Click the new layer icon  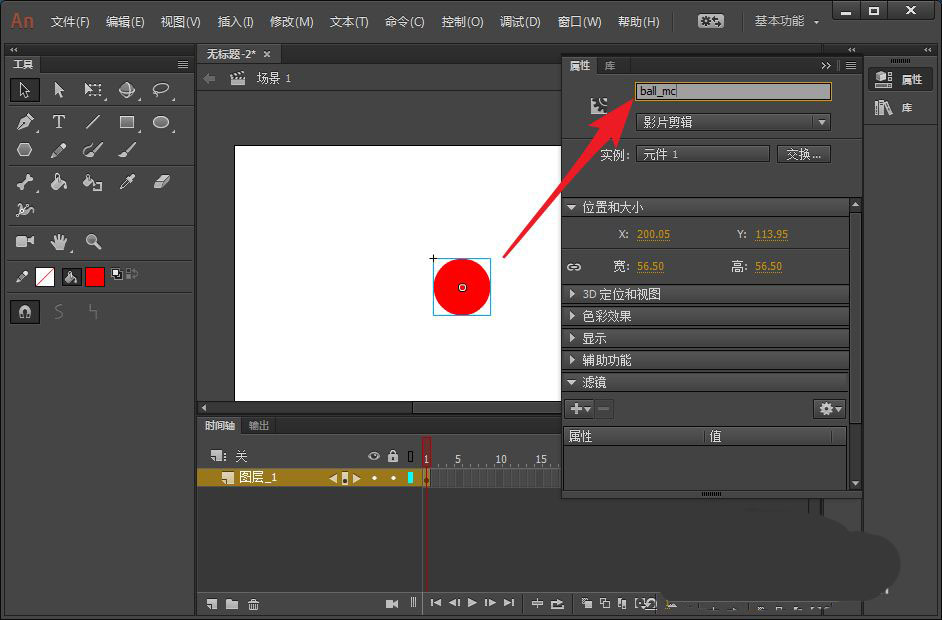[x=212, y=604]
